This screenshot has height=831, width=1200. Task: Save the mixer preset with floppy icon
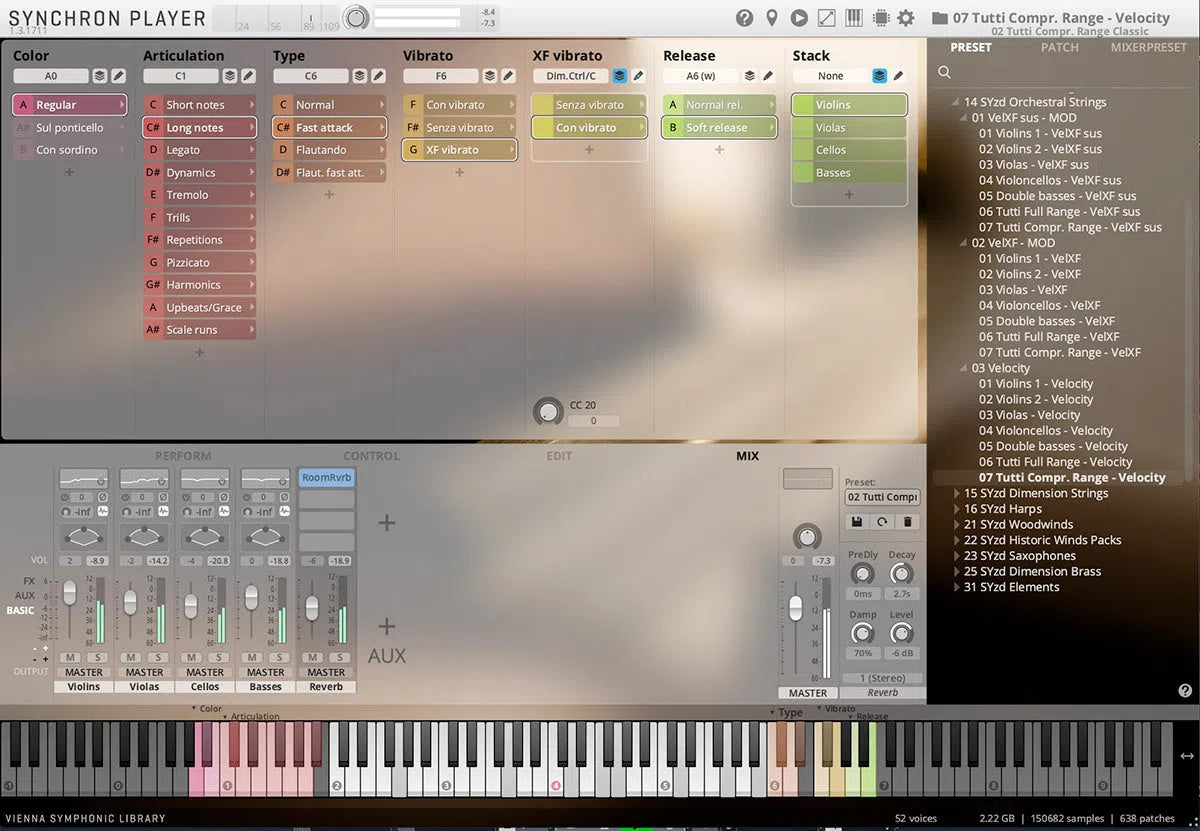click(857, 522)
